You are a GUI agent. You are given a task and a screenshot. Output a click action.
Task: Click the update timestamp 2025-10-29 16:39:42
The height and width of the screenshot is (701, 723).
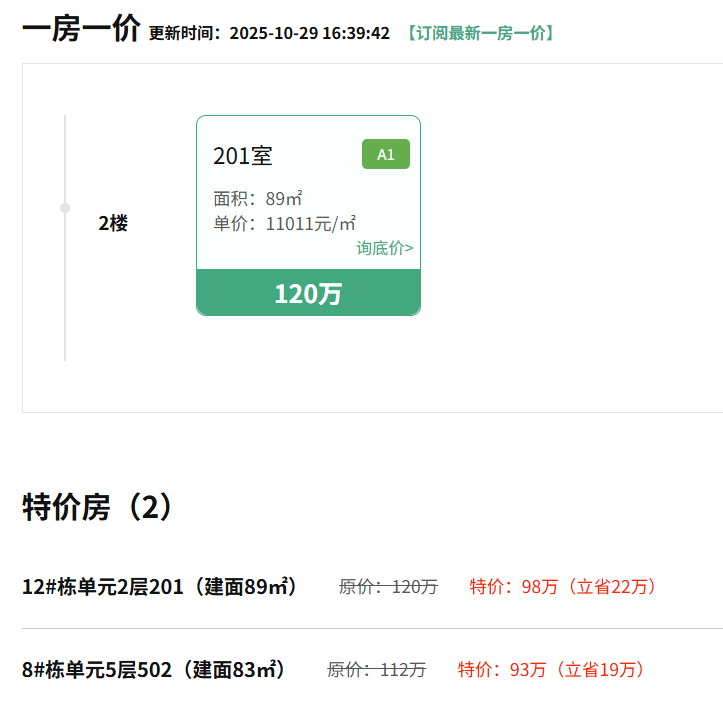pyautogui.click(x=309, y=33)
